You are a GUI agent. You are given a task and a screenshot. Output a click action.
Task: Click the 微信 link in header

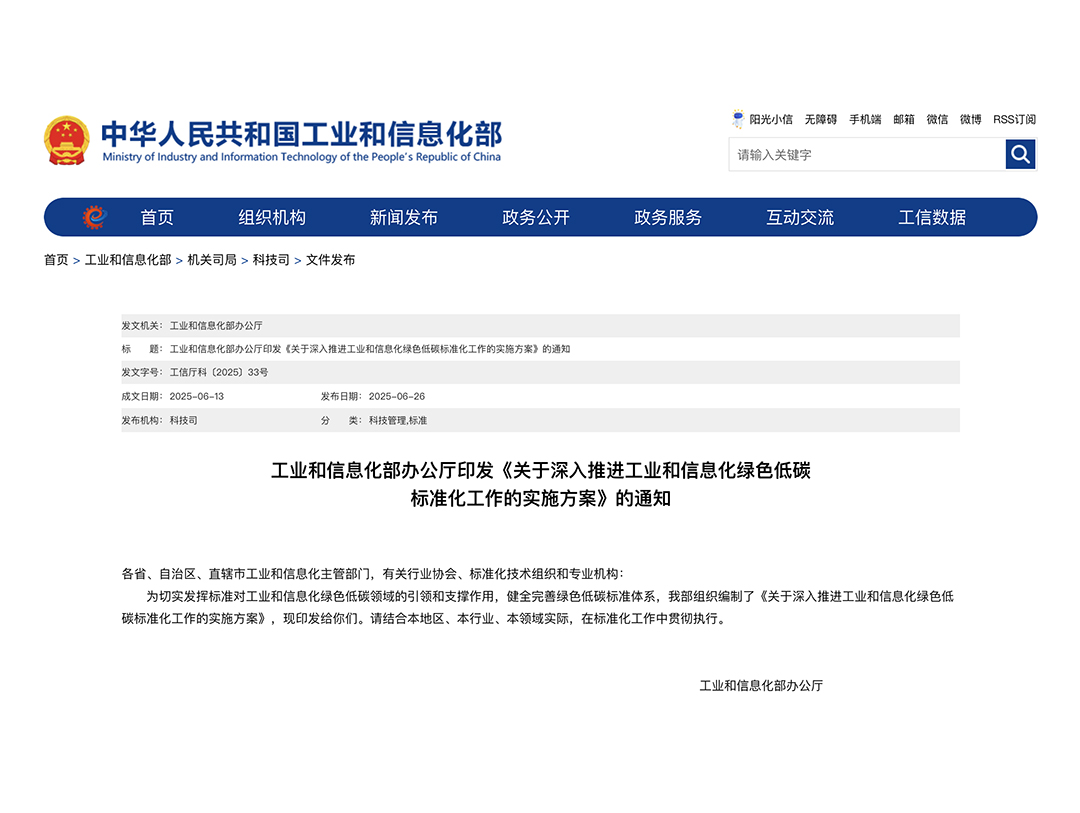pos(937,119)
